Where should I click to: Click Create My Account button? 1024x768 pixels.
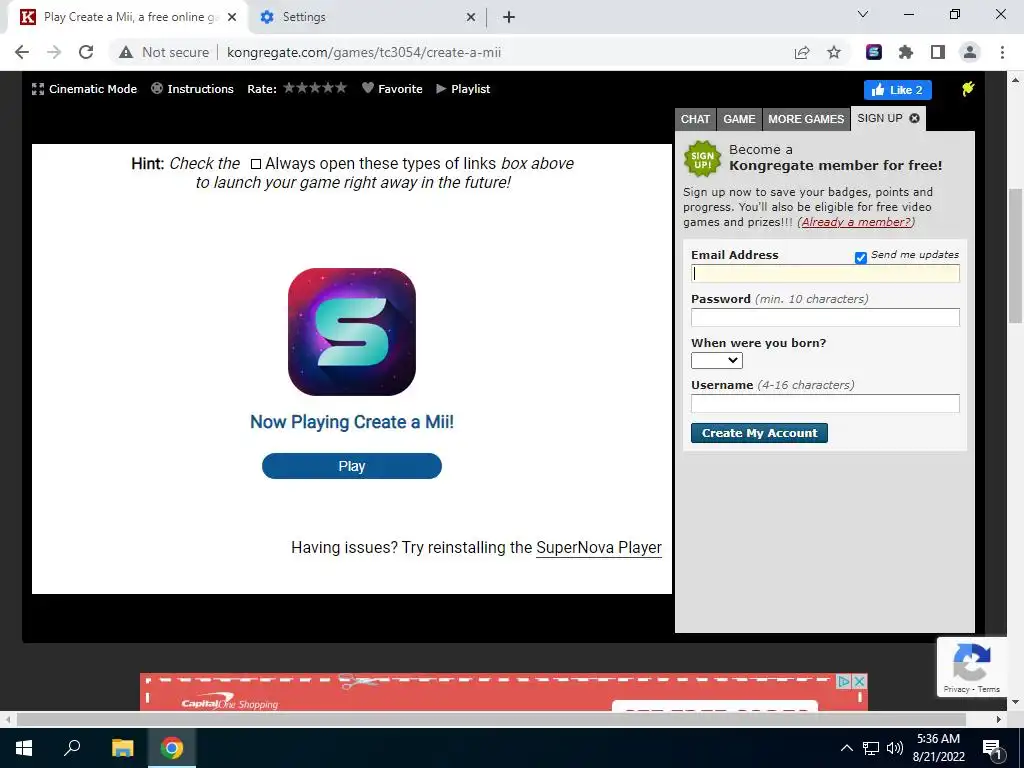(x=760, y=433)
